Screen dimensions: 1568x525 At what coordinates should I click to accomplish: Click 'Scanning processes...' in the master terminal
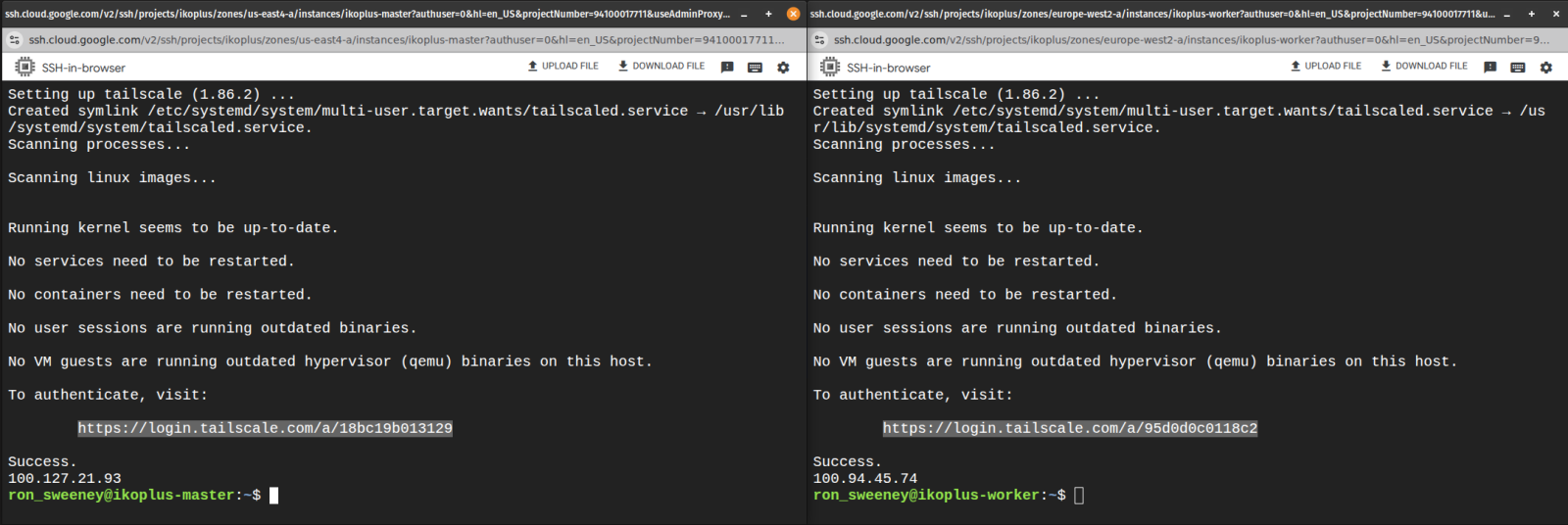[99, 144]
